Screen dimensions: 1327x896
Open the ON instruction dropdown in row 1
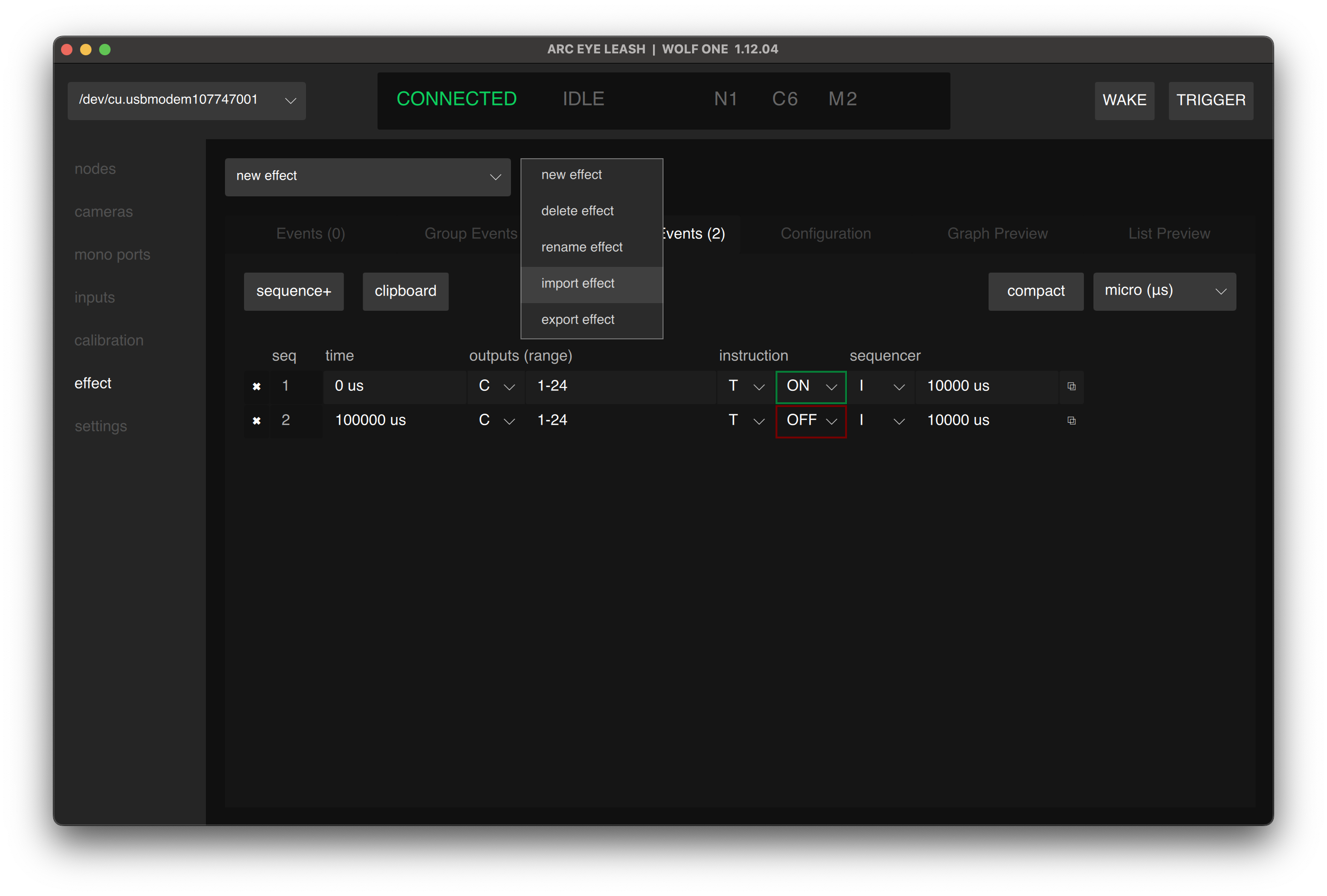click(810, 387)
